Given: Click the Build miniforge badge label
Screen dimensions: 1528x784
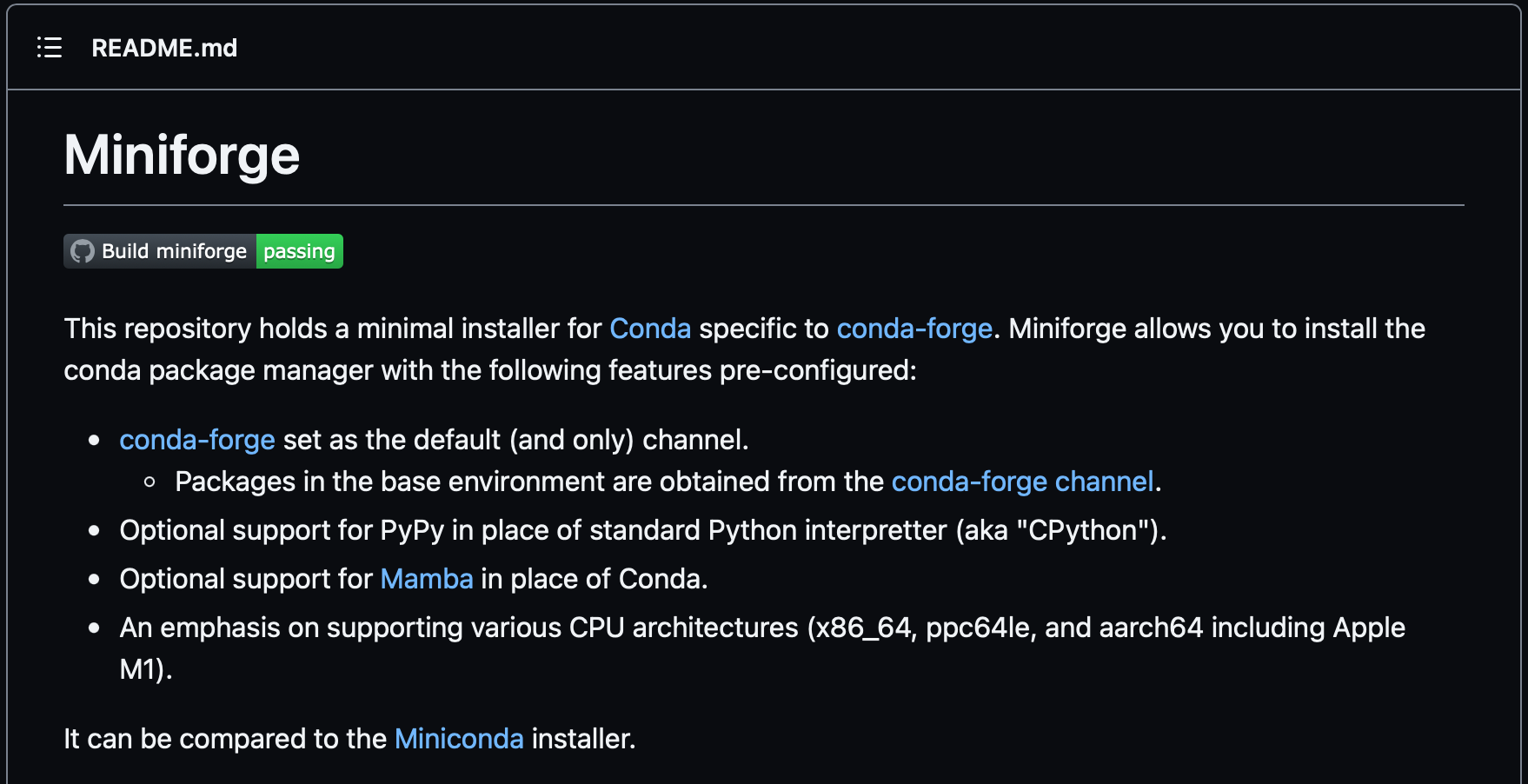Looking at the screenshot, I should click(x=174, y=251).
